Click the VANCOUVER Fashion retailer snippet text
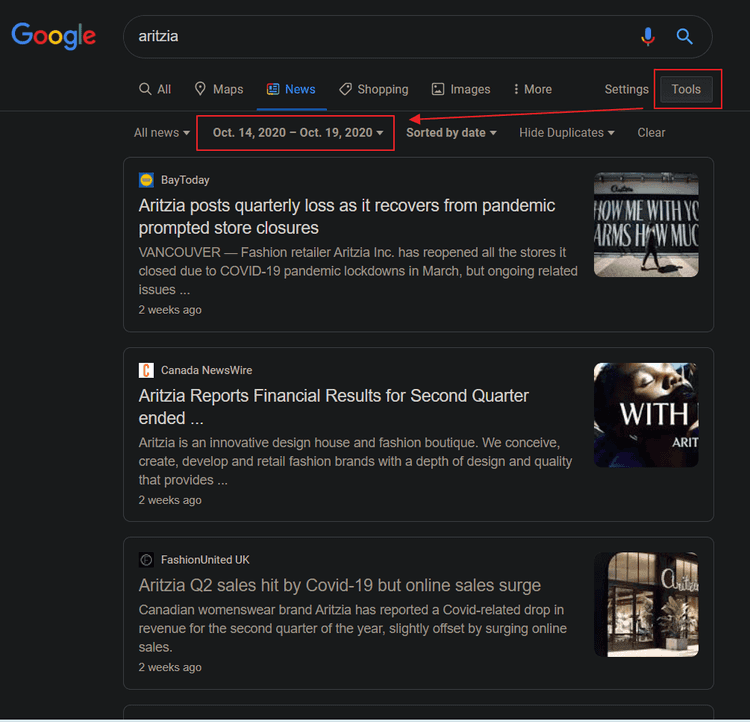750x722 pixels. 358,271
